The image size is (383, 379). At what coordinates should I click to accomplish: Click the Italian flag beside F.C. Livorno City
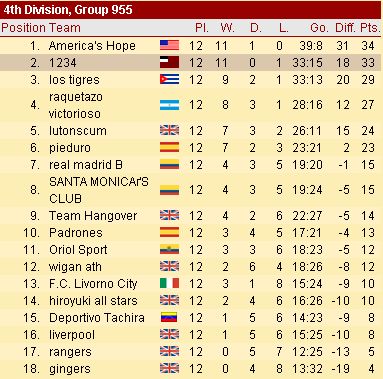[169, 283]
